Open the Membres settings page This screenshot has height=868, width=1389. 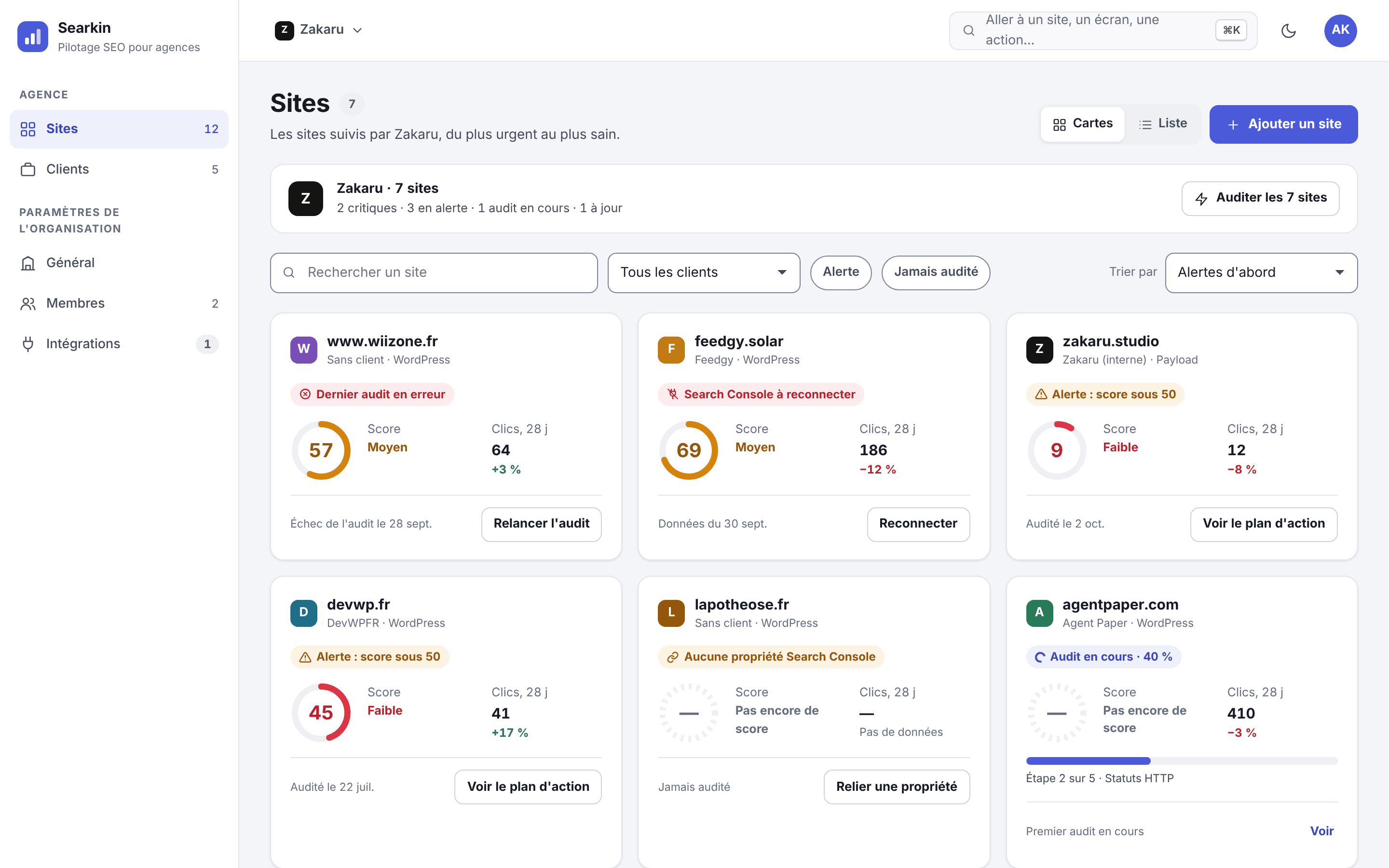pos(119,303)
